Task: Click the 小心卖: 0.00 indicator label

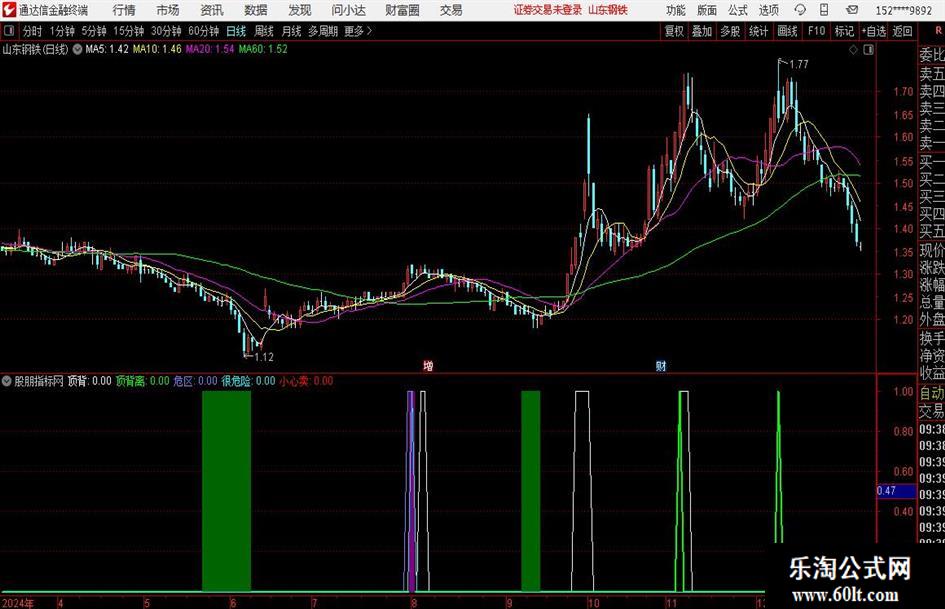Action: coord(306,381)
